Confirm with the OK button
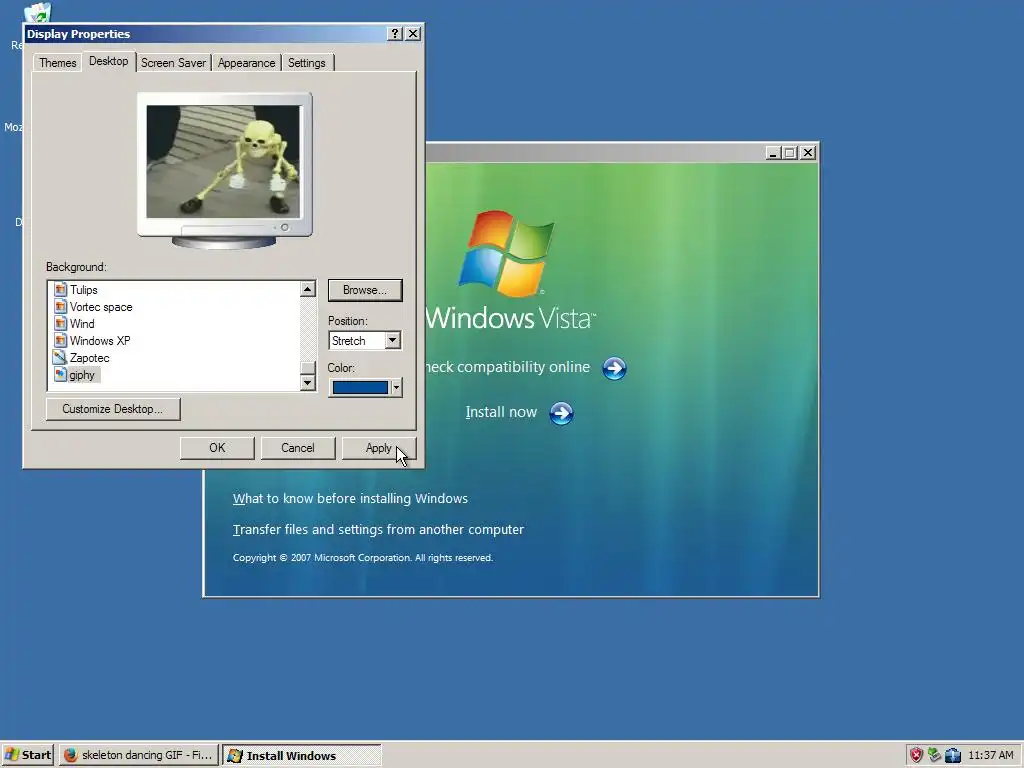Viewport: 1024px width, 768px height. click(217, 448)
